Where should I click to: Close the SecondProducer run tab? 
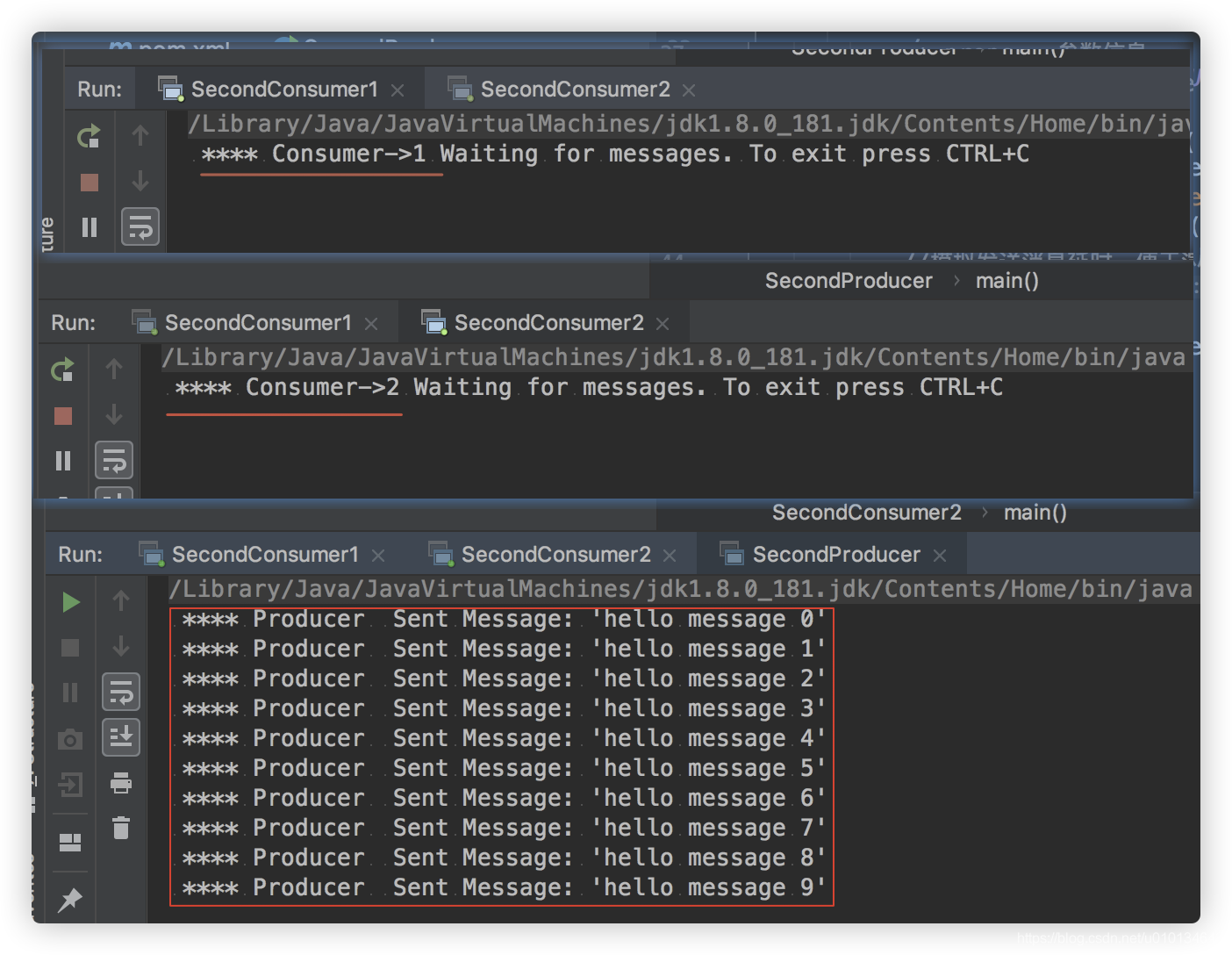(940, 556)
